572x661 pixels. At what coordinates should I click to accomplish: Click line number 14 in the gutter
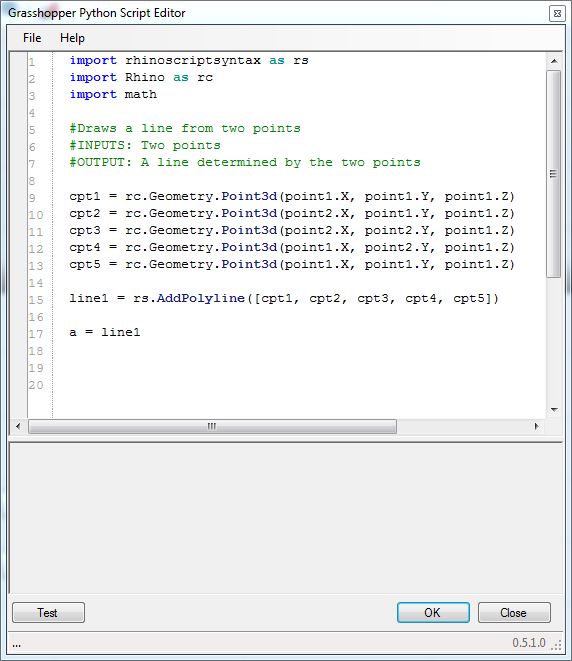tap(36, 283)
